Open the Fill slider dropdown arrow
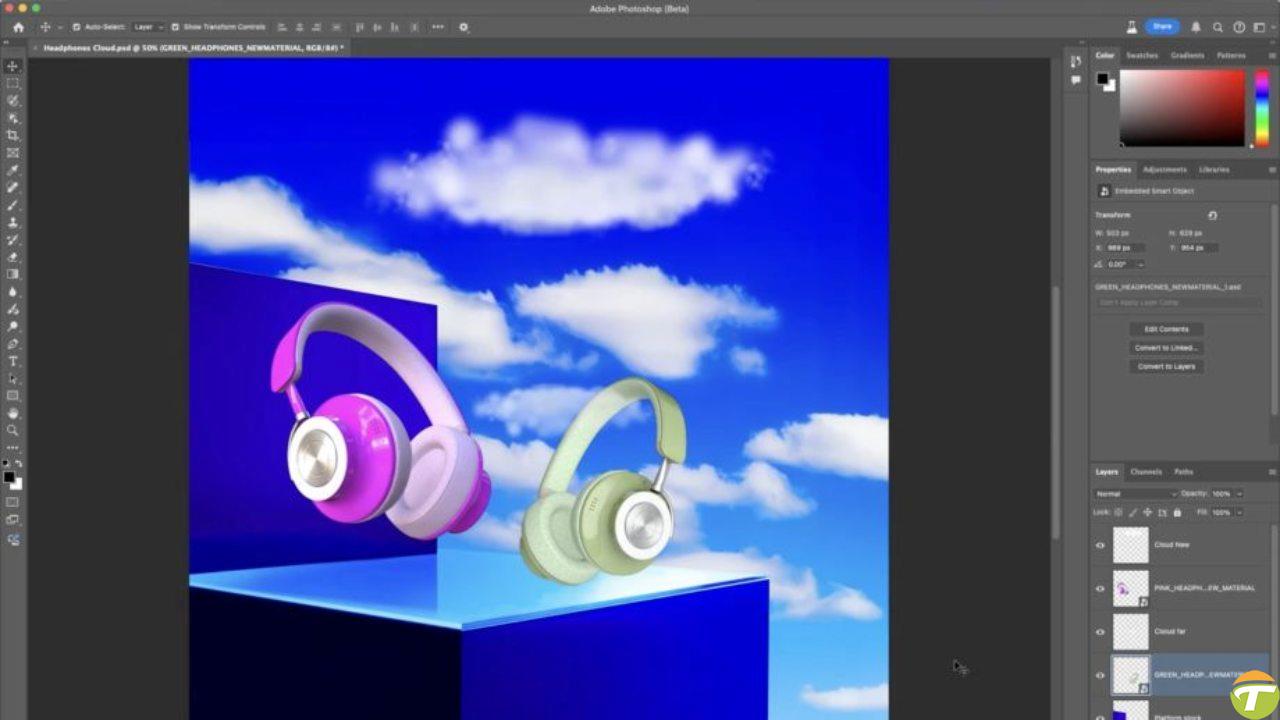Screen dimensions: 1280x720 [1239, 512]
